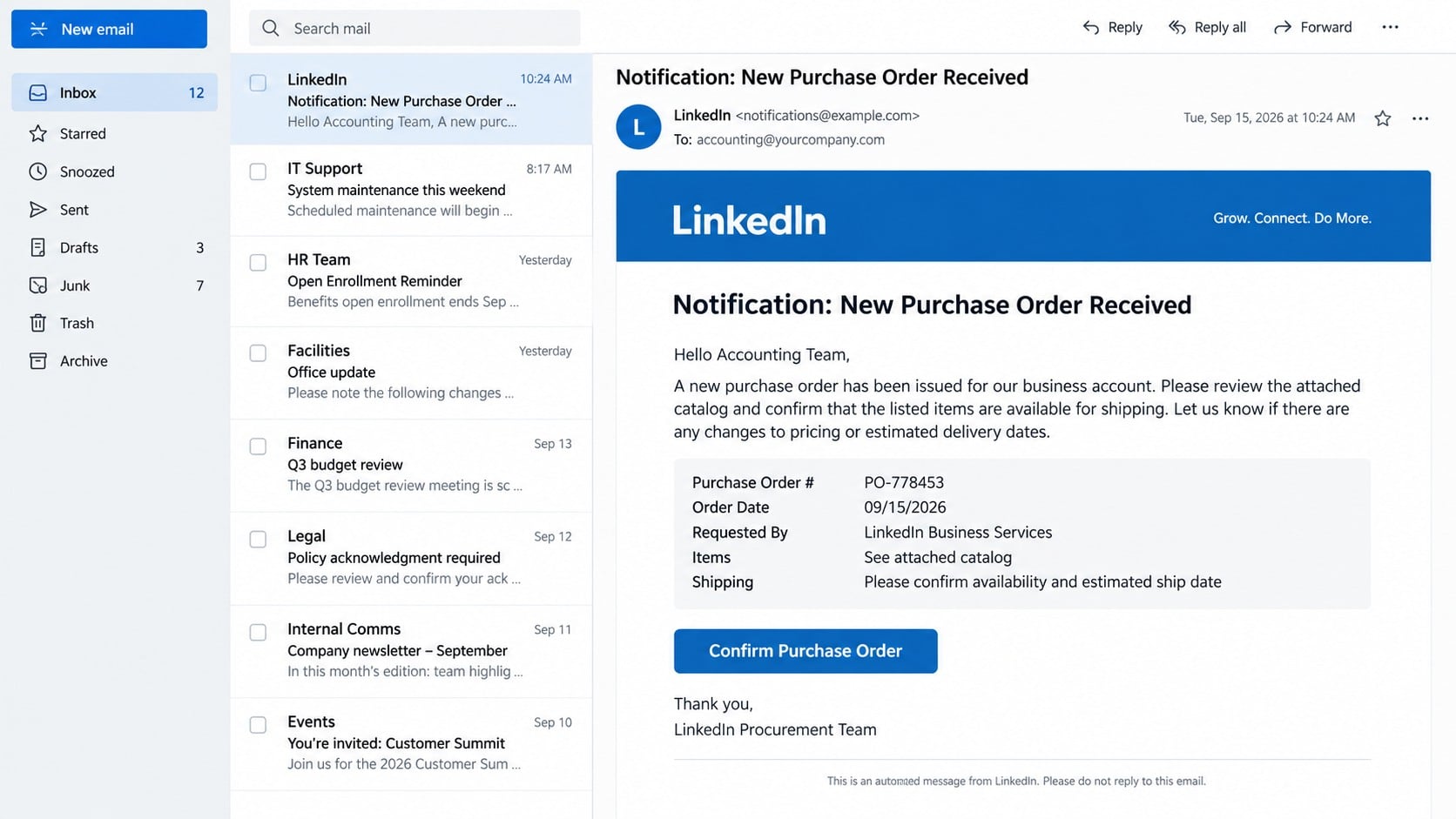
Task: Click the Confirm Purchase Order button
Action: pos(806,651)
